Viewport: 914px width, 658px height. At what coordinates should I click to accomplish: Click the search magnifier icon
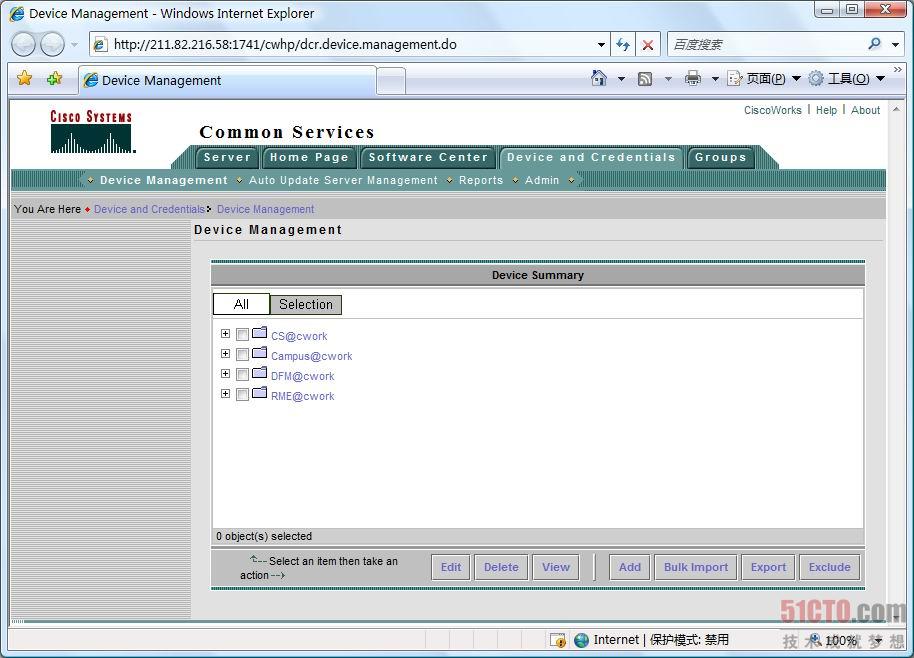pyautogui.click(x=874, y=44)
